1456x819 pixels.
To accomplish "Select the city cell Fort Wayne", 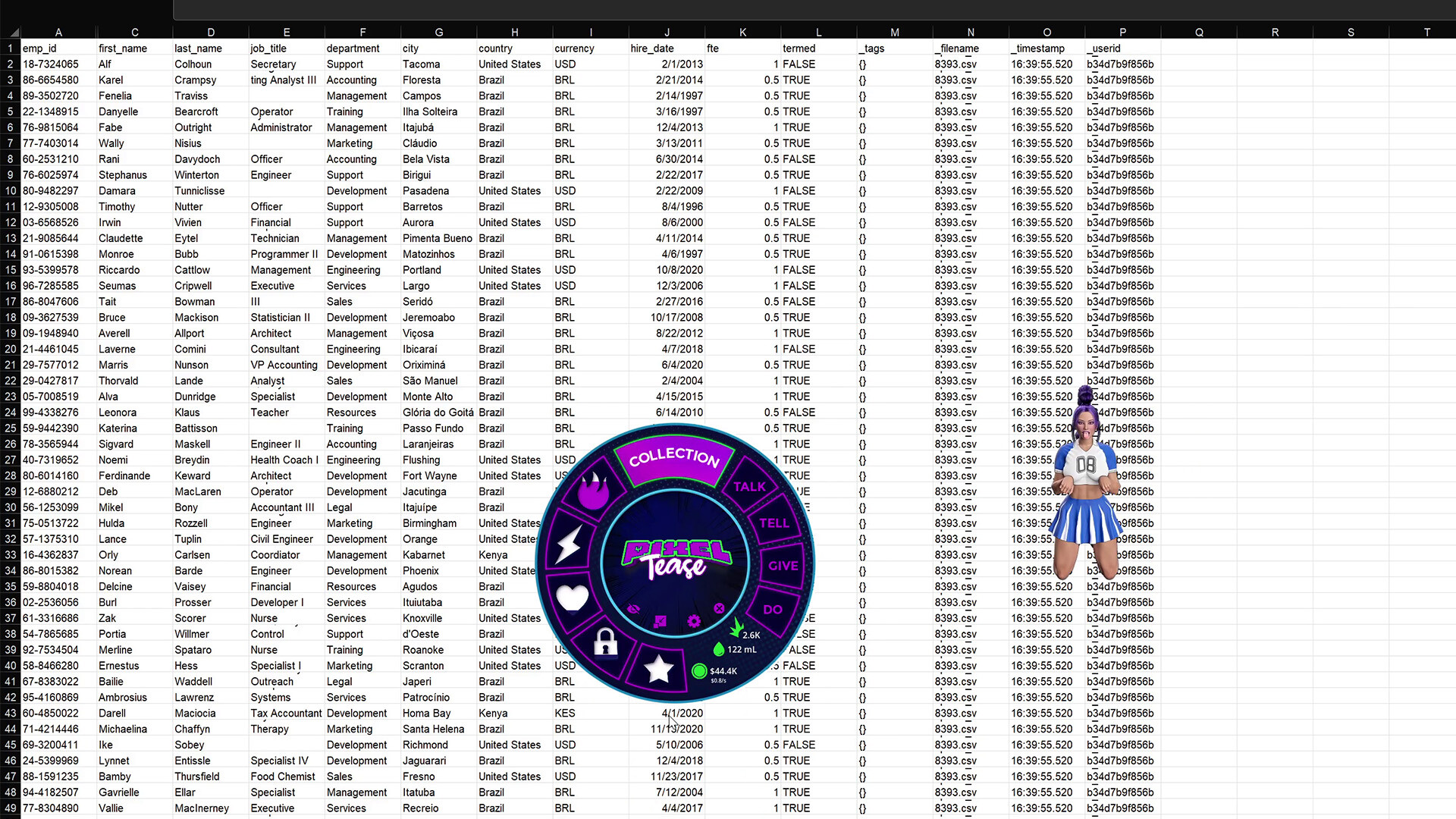I will (x=438, y=475).
